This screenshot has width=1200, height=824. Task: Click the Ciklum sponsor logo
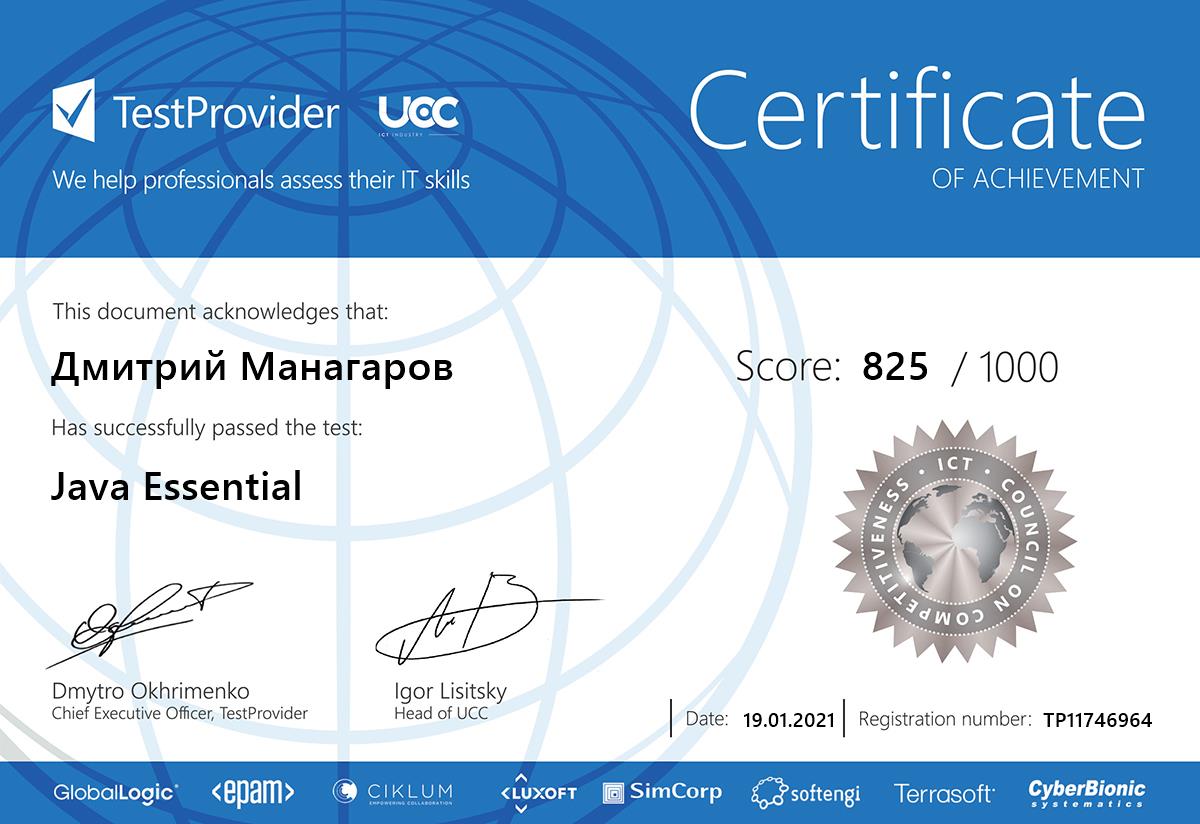(393, 793)
